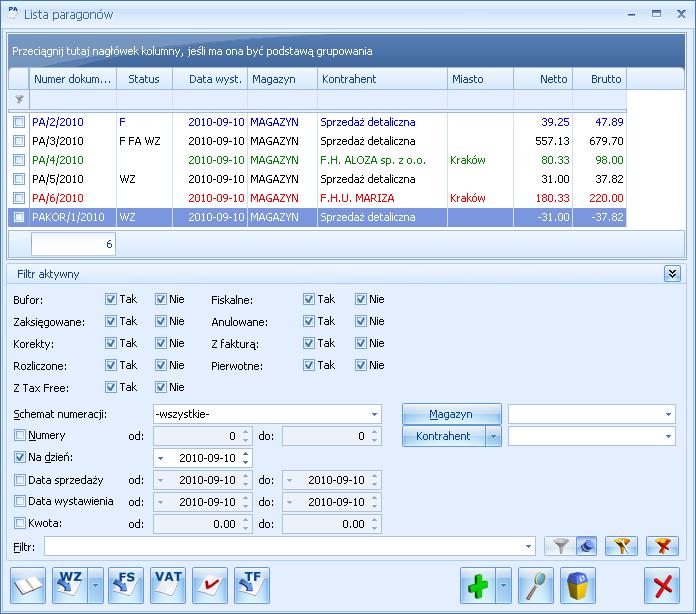Create Tax Free TF document button
The height and width of the screenshot is (614, 696).
coord(252,585)
